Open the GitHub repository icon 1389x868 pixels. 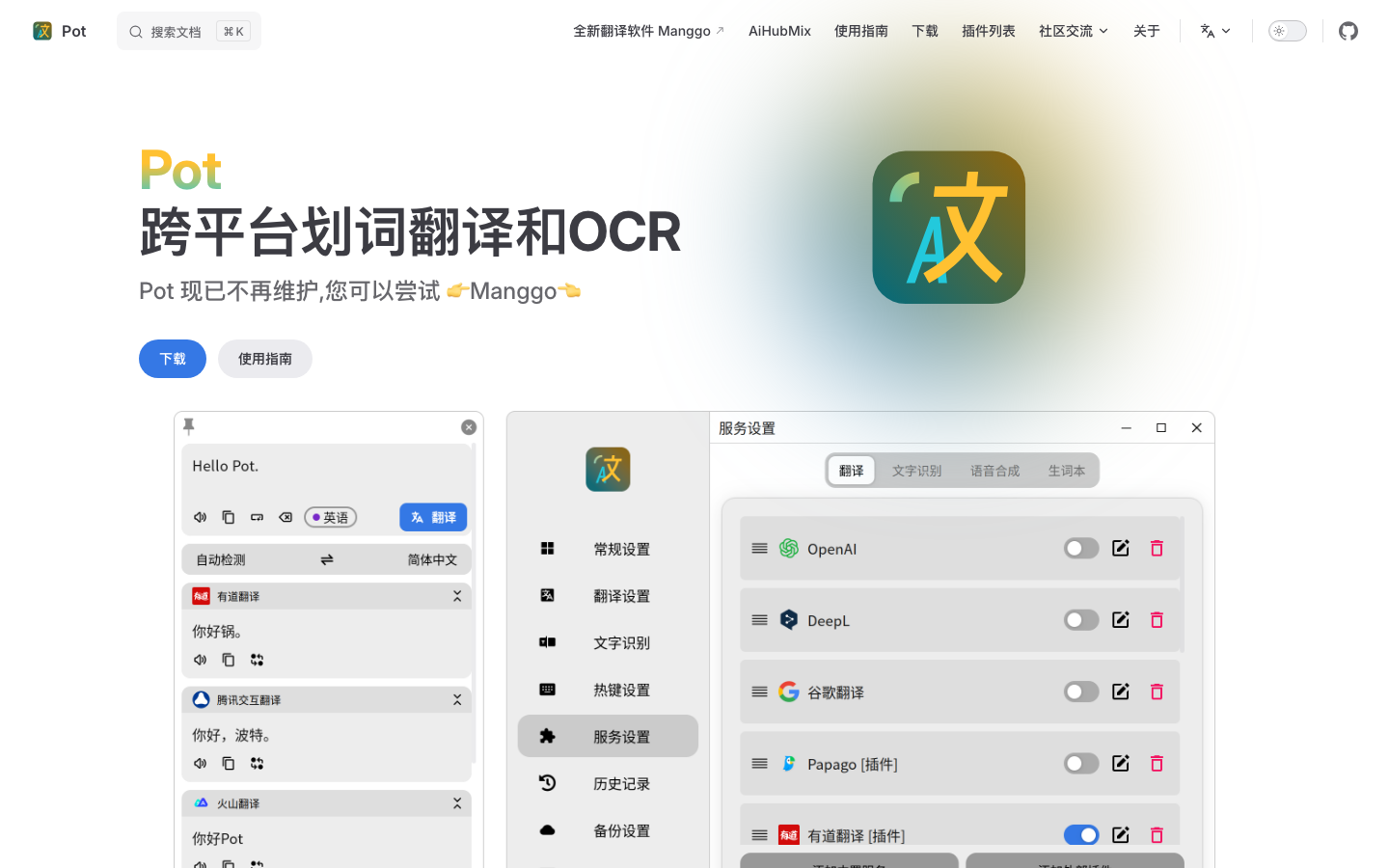(1348, 31)
